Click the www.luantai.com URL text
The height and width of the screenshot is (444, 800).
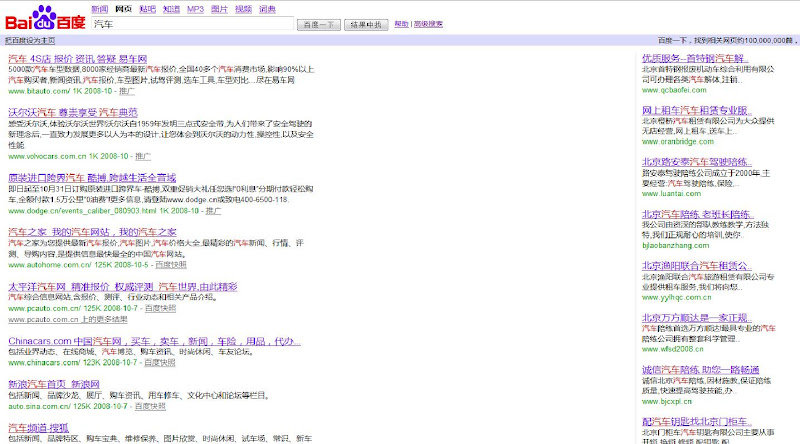671,193
